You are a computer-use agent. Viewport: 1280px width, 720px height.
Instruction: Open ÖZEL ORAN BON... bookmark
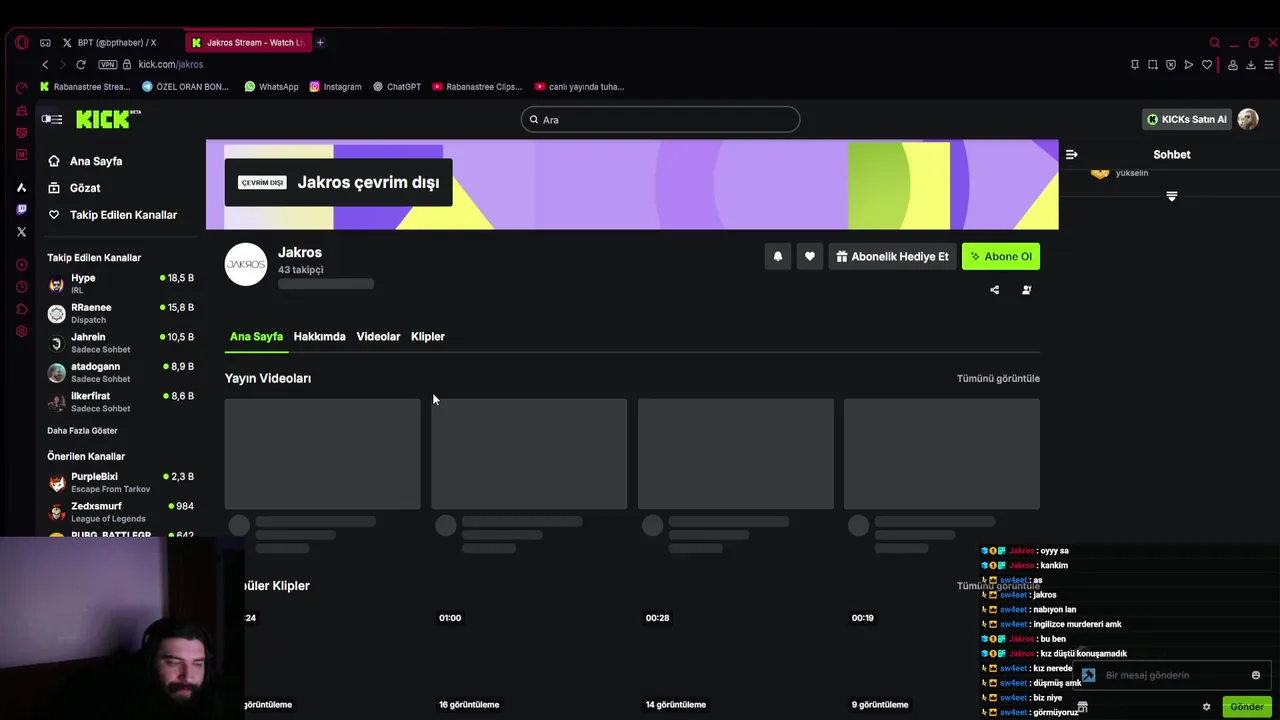(185, 87)
